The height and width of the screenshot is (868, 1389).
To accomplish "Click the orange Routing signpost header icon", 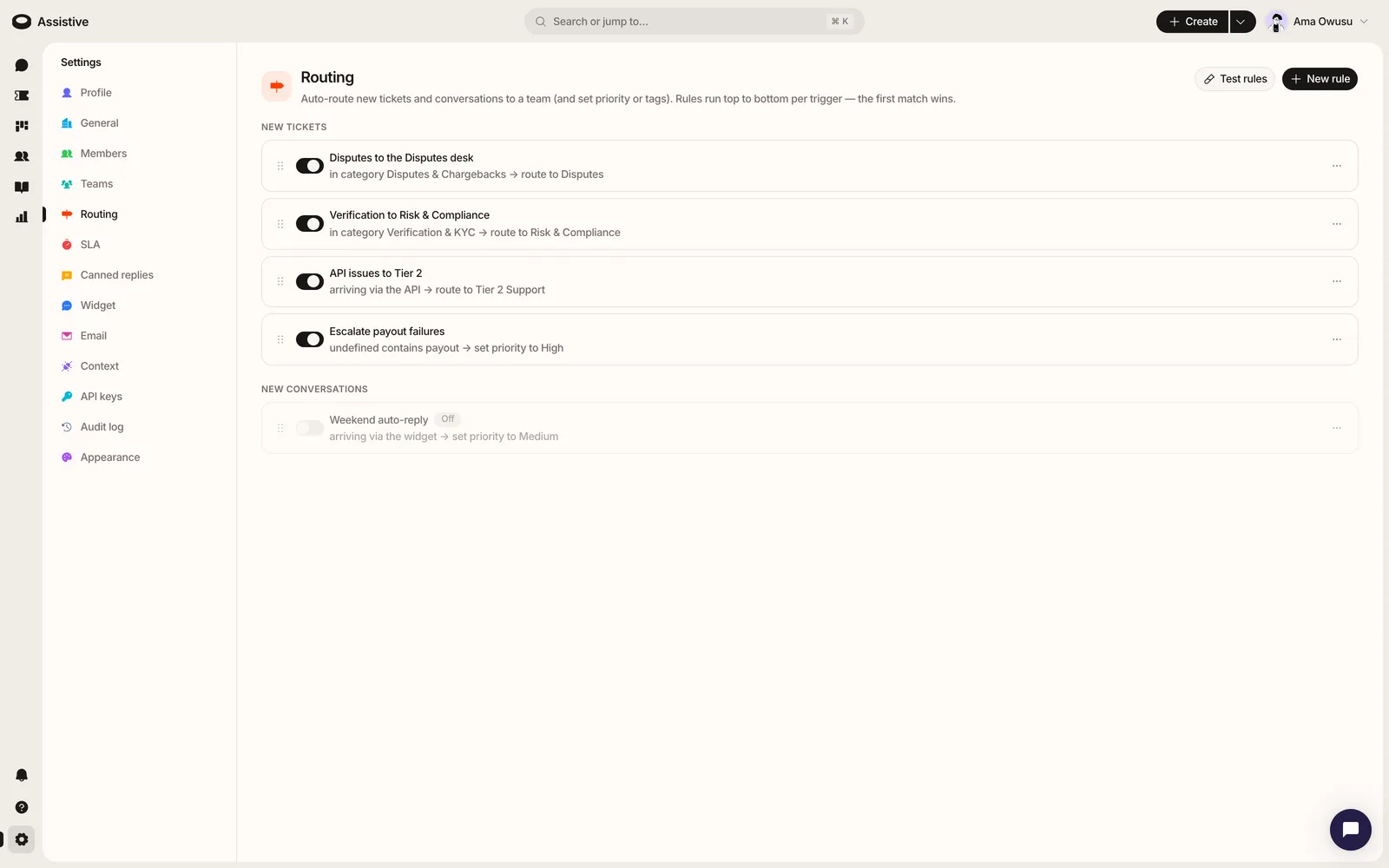I will pyautogui.click(x=277, y=86).
